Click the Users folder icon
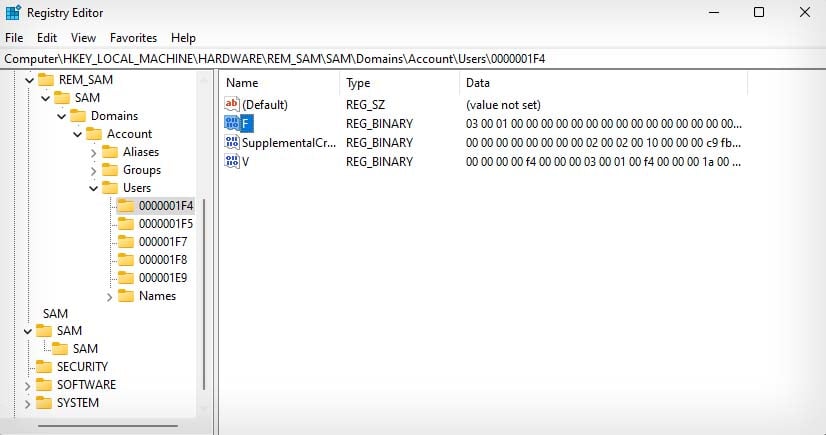Viewport: 826px width, 435px height. pos(110,188)
